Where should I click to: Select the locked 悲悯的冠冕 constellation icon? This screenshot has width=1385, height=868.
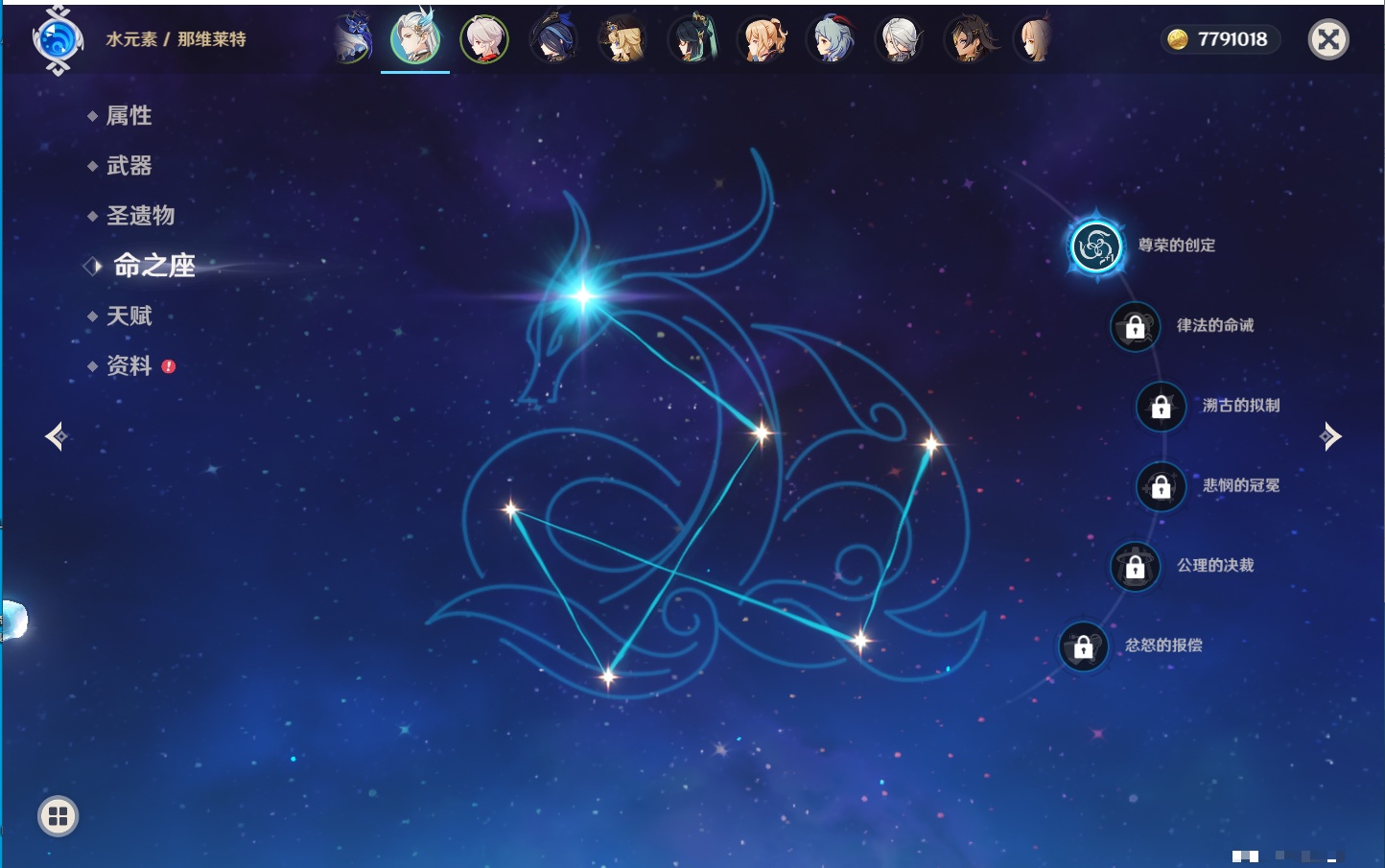(x=1161, y=487)
